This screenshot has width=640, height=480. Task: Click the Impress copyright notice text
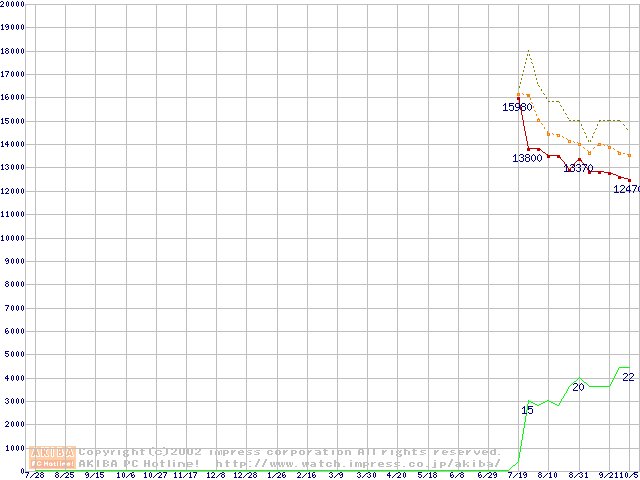290,452
